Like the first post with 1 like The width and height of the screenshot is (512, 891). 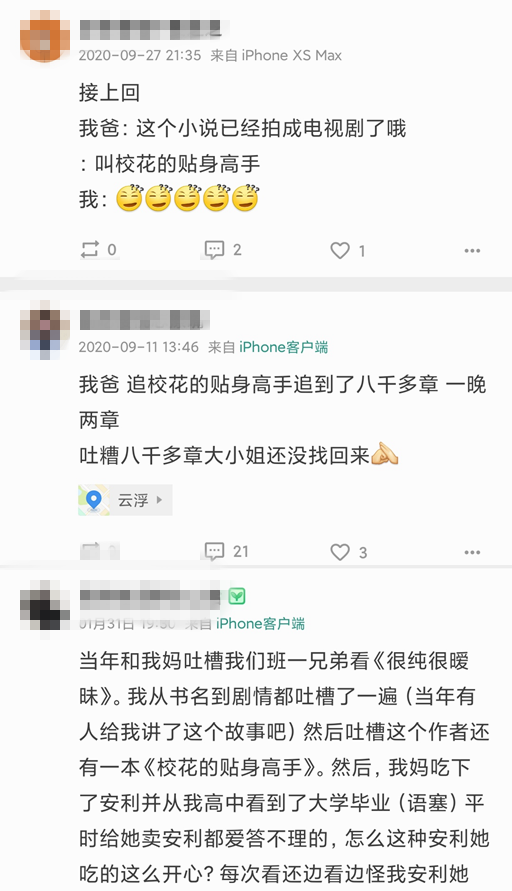pos(348,250)
